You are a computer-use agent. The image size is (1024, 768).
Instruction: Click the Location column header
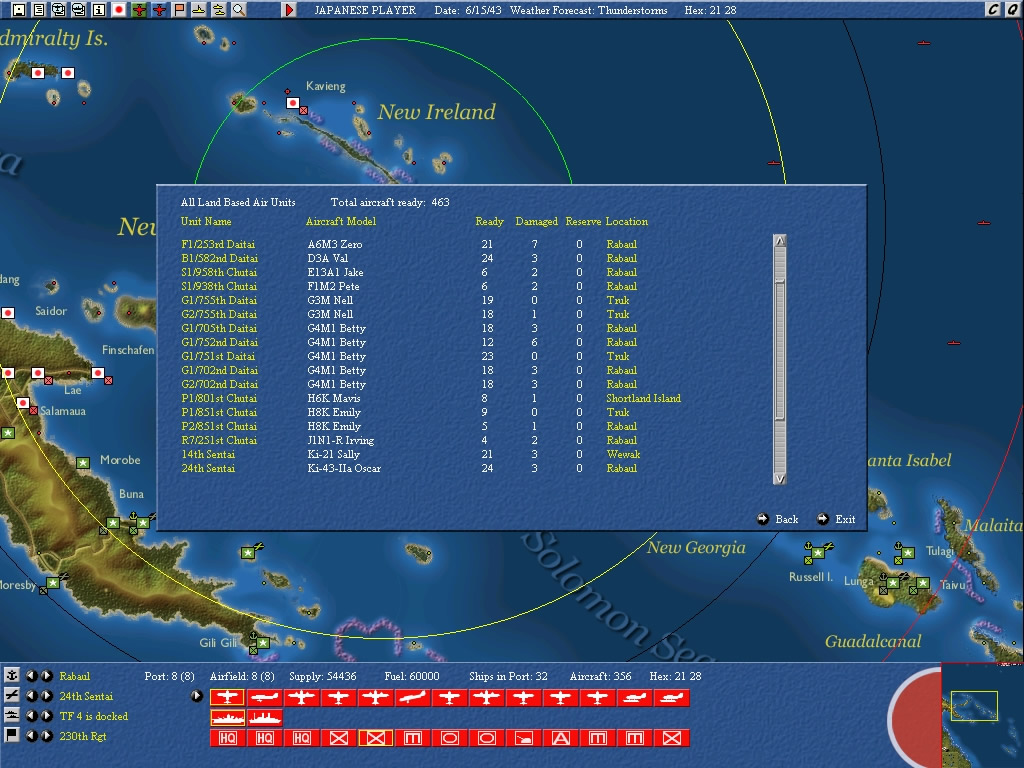[x=626, y=221]
